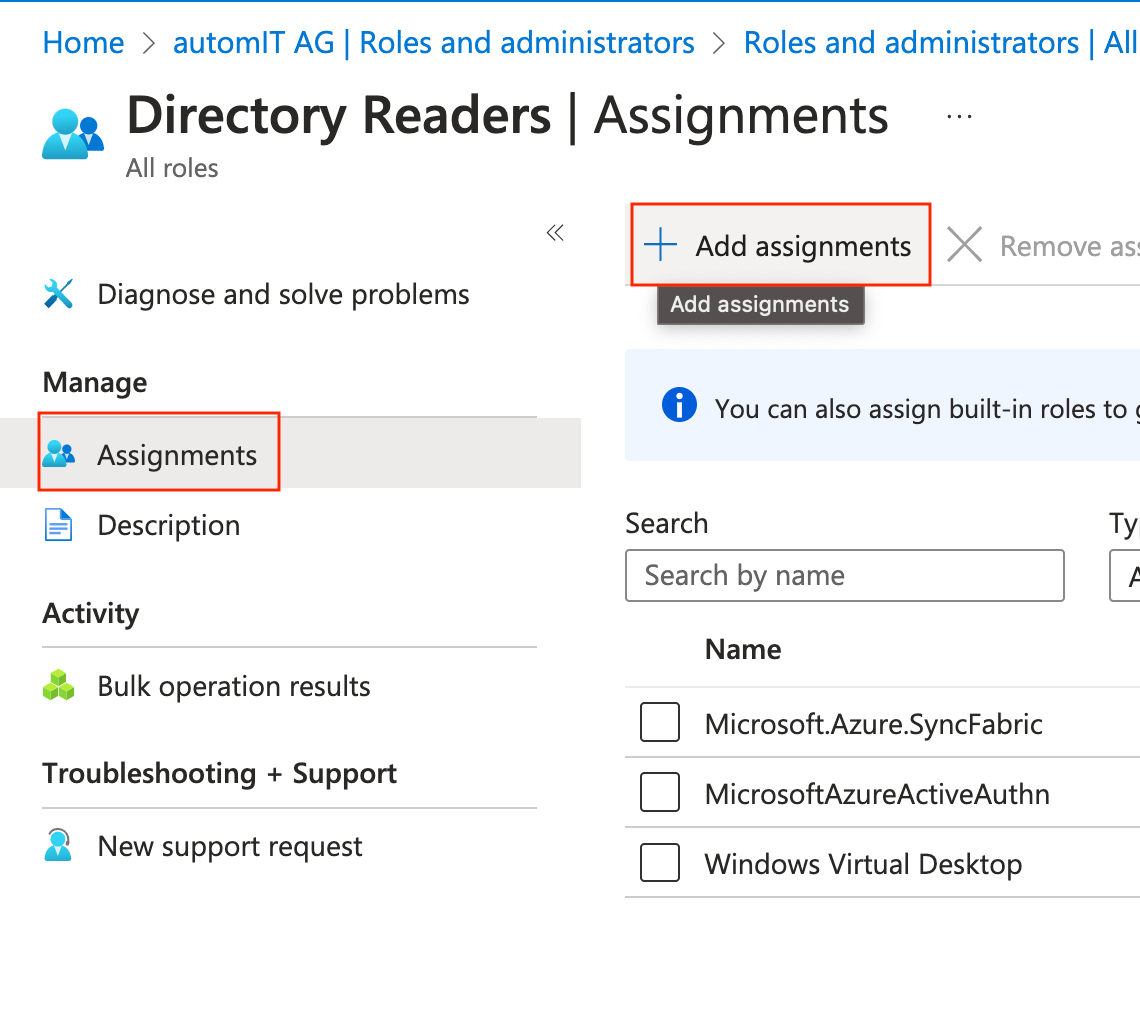
Task: Go to Home breadcrumb link
Action: coord(83,43)
